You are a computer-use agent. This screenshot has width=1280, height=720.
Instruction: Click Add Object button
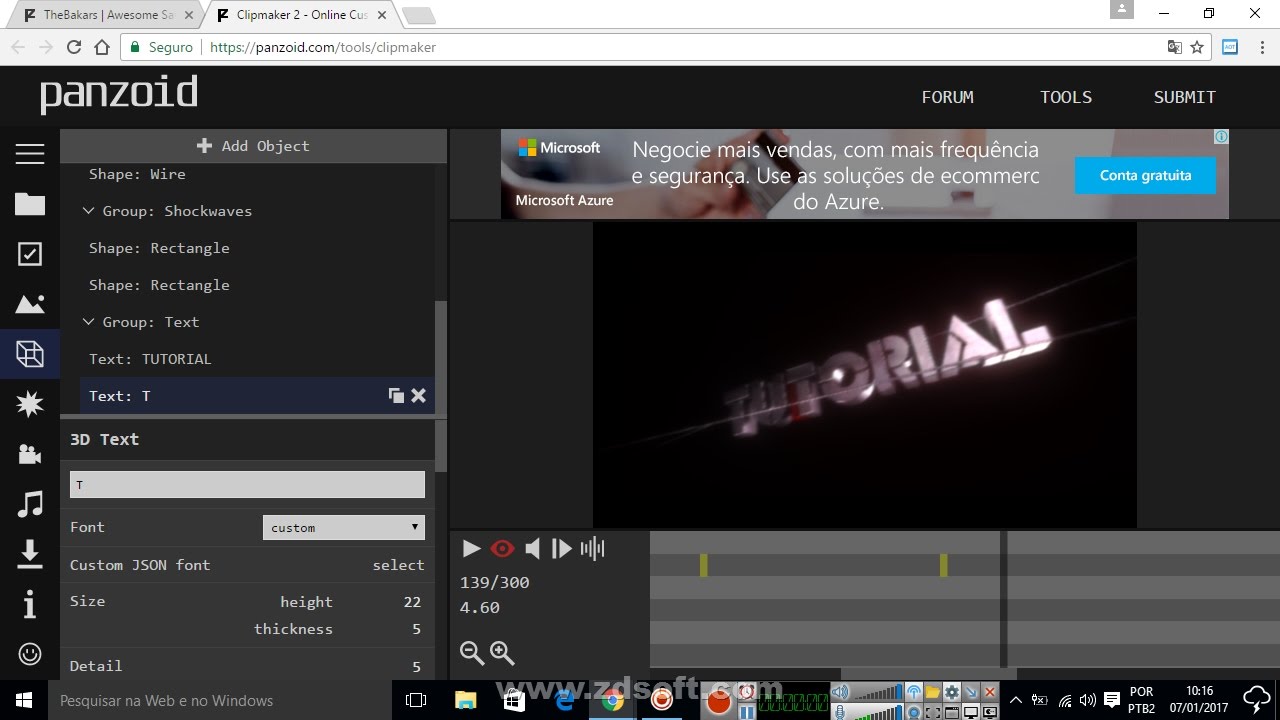[x=253, y=146]
